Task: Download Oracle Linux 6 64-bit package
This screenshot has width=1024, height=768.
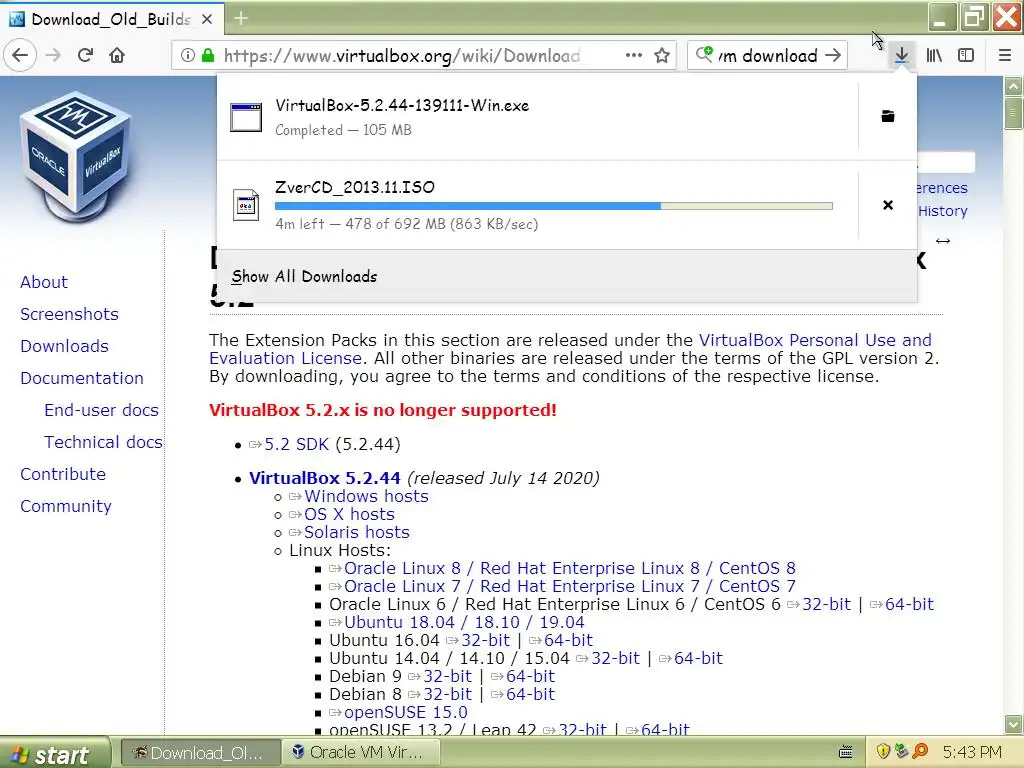Action: point(909,604)
